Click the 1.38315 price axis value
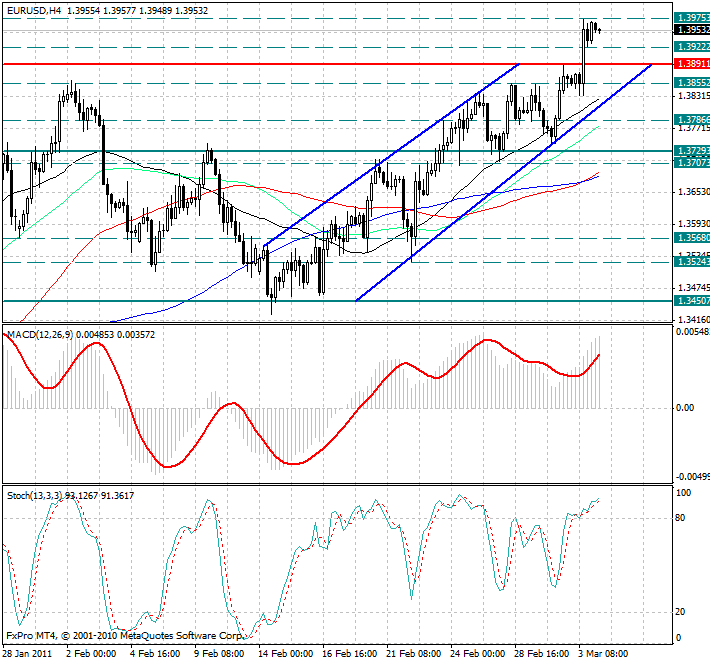Viewport: 710px width, 661px height. tap(693, 96)
